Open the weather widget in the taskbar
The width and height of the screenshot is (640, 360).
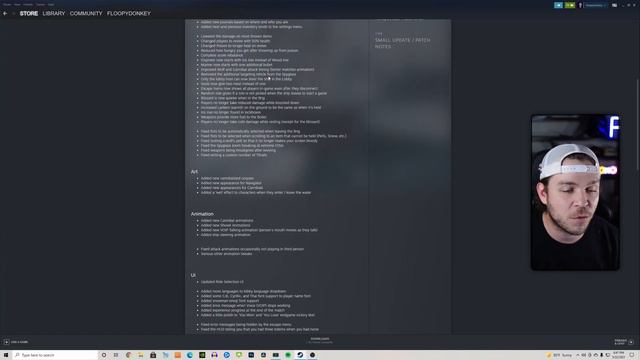pyautogui.click(x=559, y=355)
